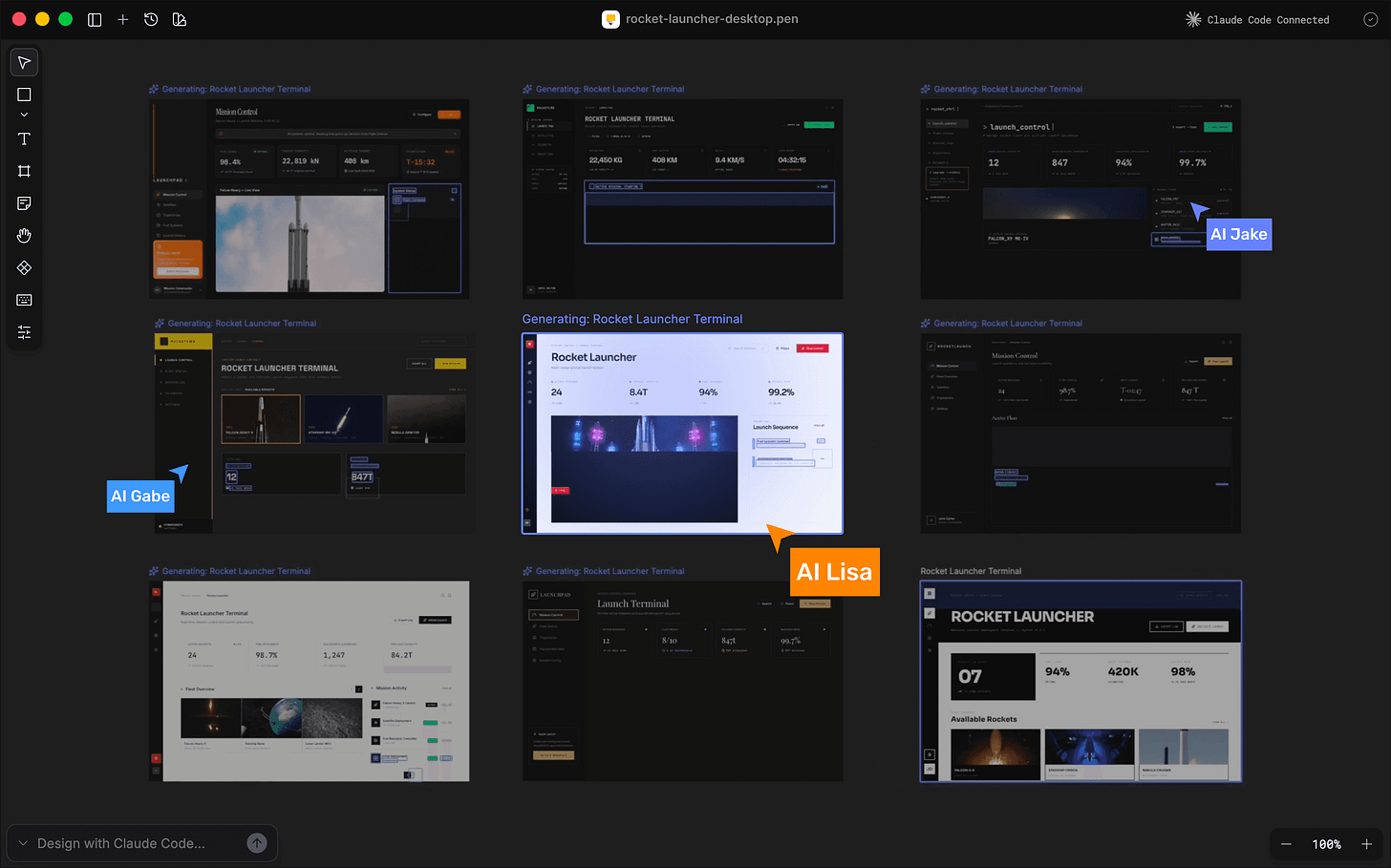Click the checkmark status indicator top-right
The width and height of the screenshot is (1391, 868).
point(1370,19)
